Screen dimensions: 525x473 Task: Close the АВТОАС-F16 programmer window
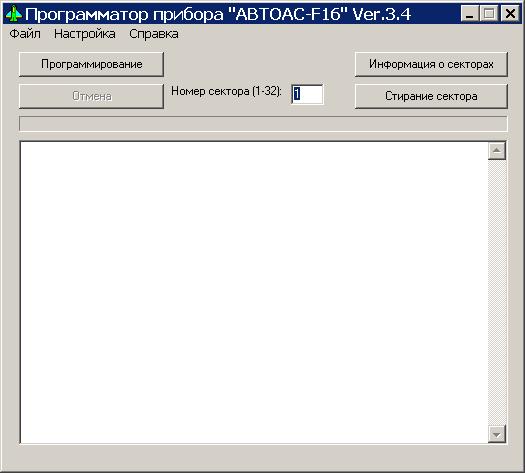click(510, 14)
